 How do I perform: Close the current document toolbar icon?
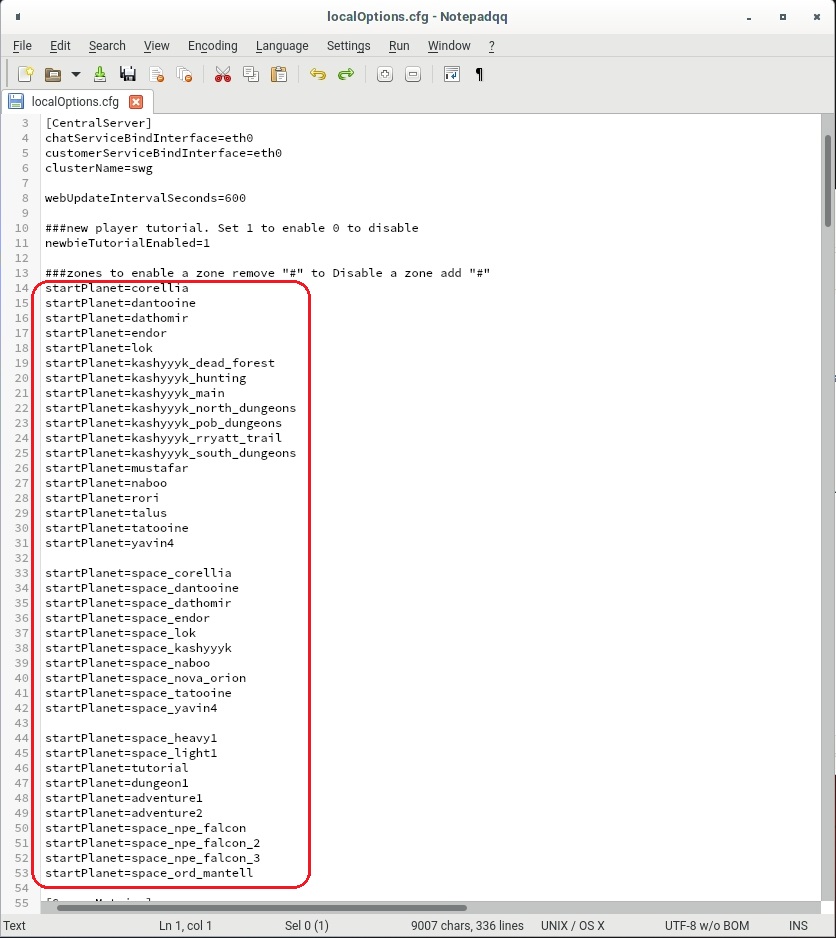(156, 74)
